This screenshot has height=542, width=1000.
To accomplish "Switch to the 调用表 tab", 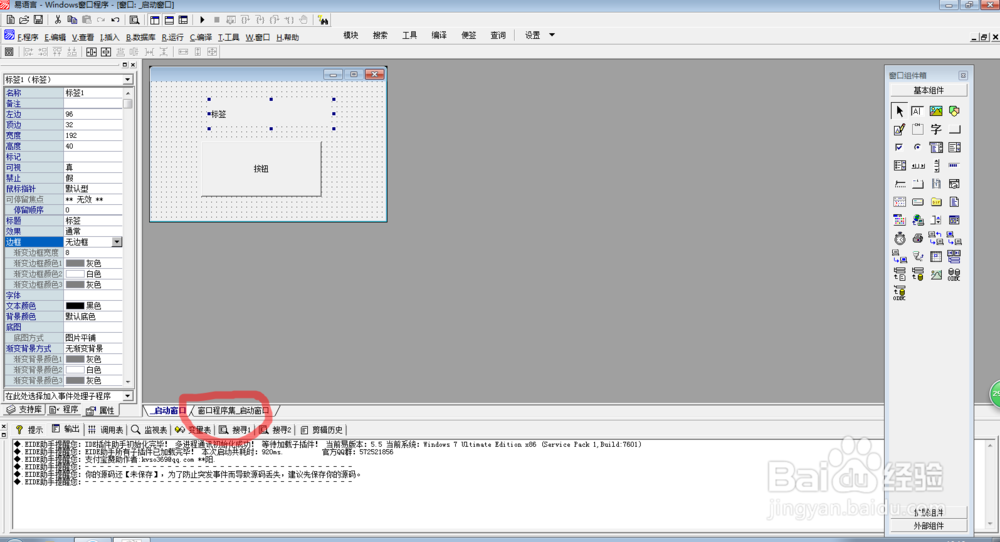I will pos(106,430).
